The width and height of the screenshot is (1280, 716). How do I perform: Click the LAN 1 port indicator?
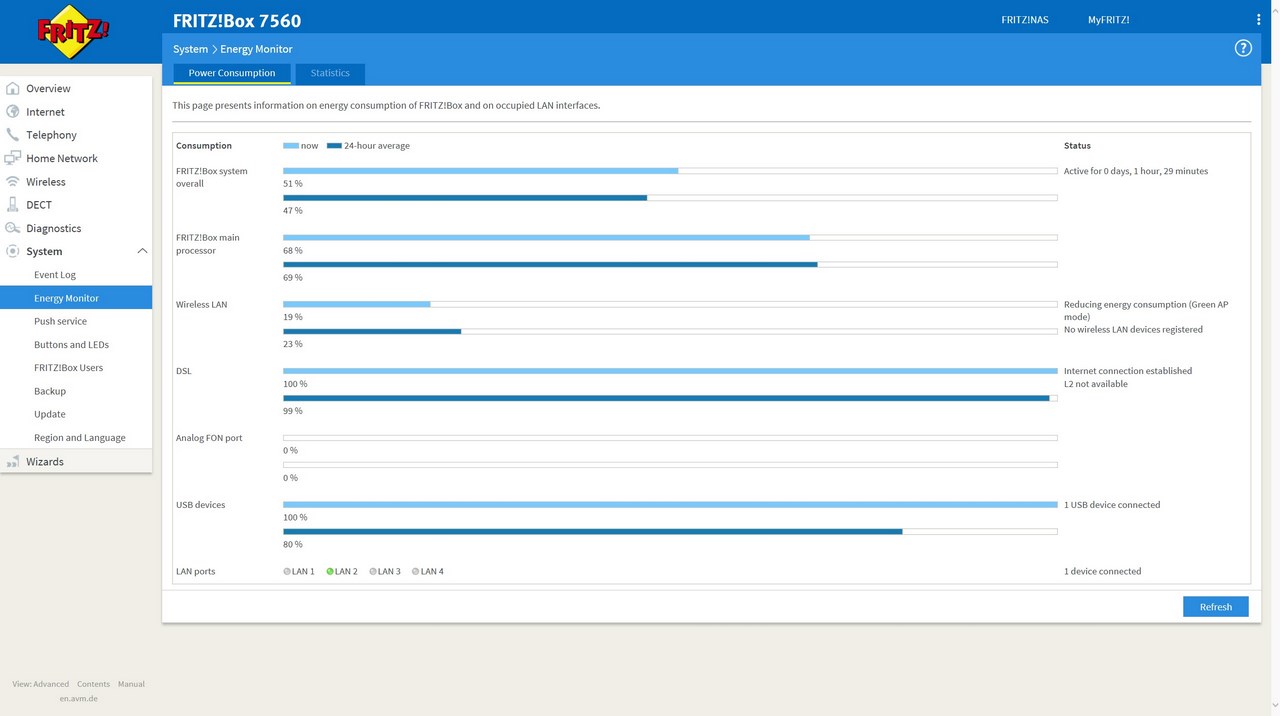click(287, 572)
